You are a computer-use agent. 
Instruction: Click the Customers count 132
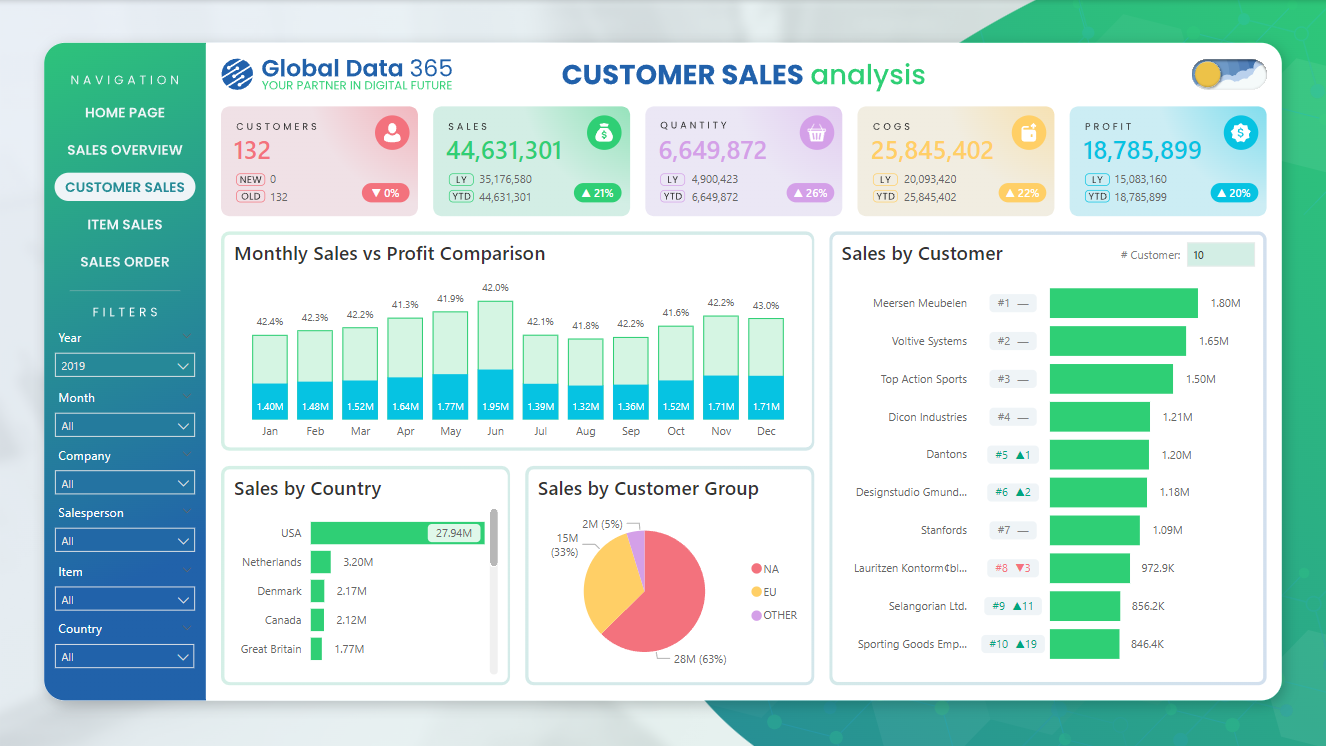253,151
